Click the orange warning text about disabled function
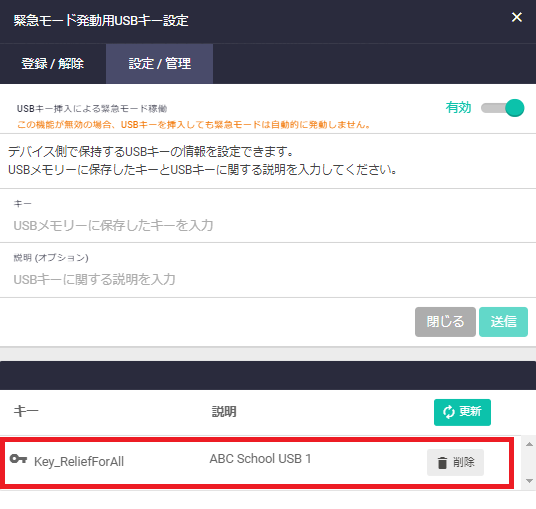536x509 pixels. (x=194, y=124)
